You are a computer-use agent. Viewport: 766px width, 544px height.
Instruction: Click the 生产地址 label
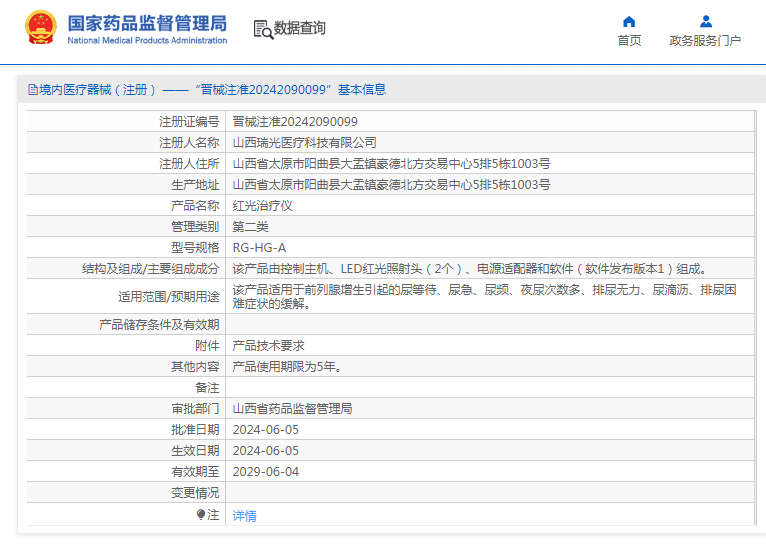(195, 185)
